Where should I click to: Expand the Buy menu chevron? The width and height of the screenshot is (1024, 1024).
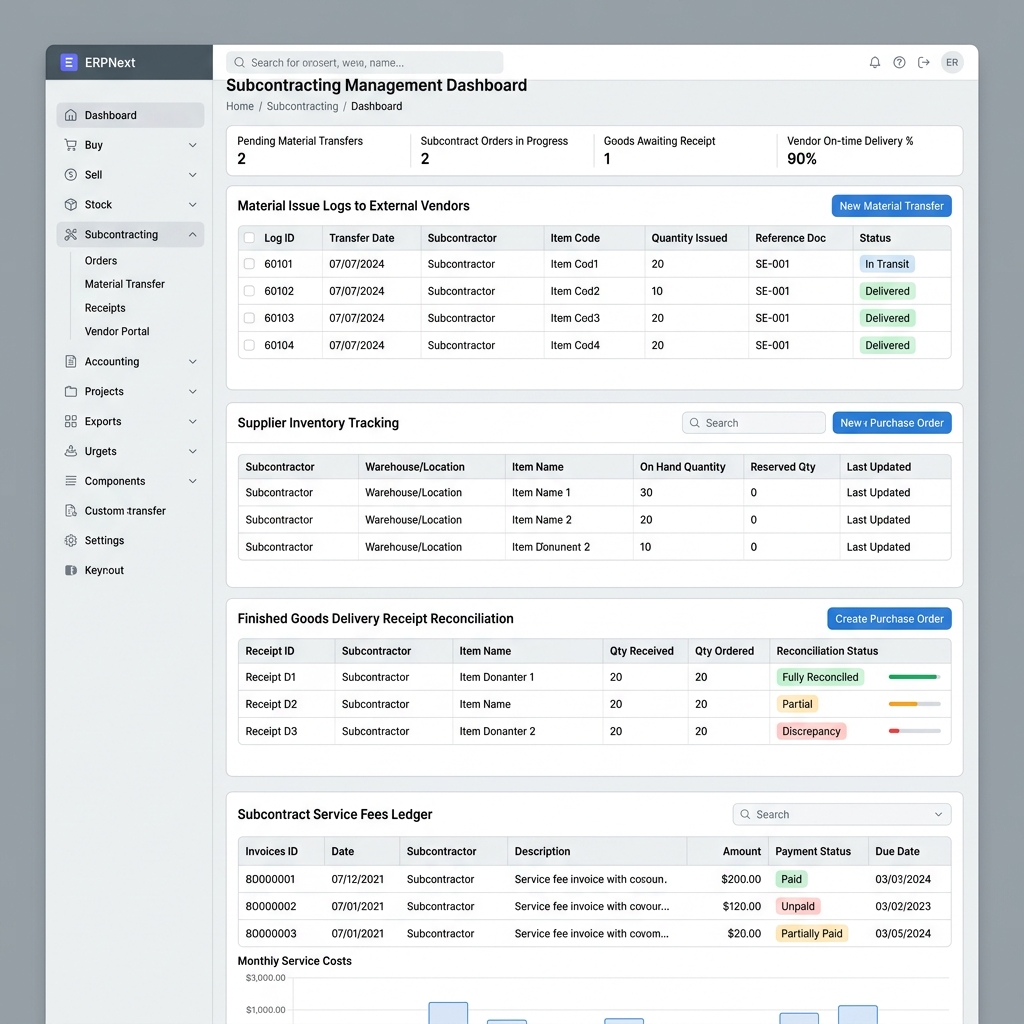click(x=193, y=145)
